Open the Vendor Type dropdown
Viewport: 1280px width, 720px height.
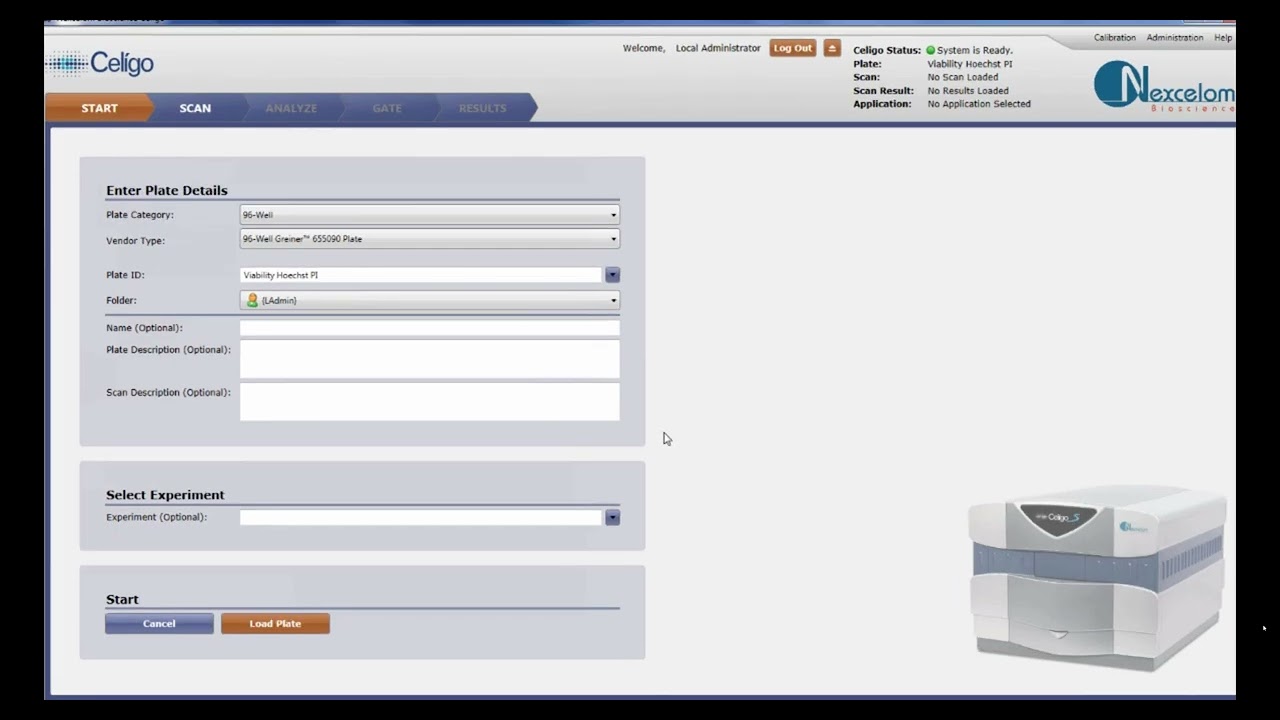429,239
